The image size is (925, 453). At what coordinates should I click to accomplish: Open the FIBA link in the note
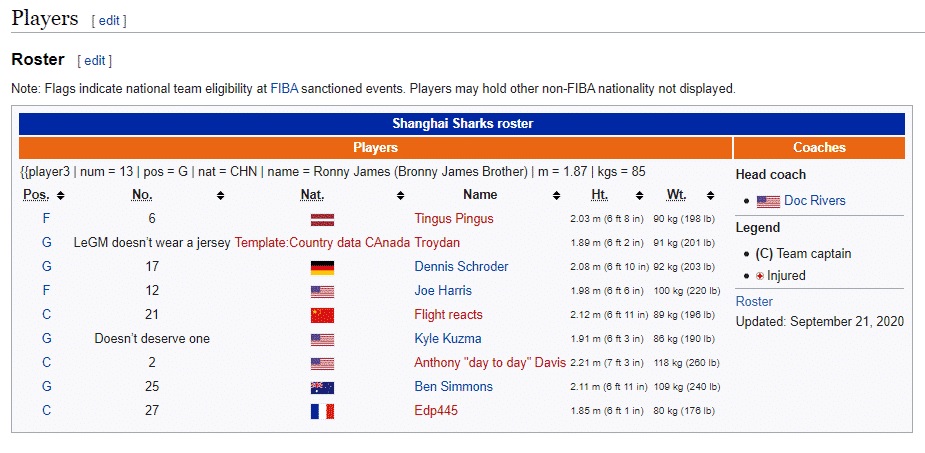[284, 89]
